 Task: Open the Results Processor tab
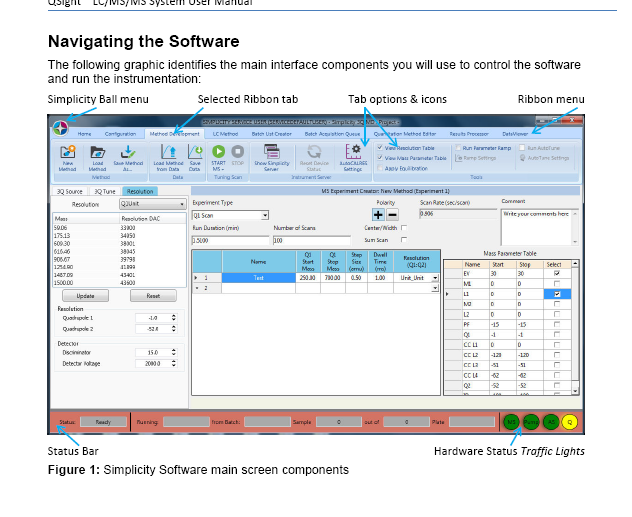point(469,134)
